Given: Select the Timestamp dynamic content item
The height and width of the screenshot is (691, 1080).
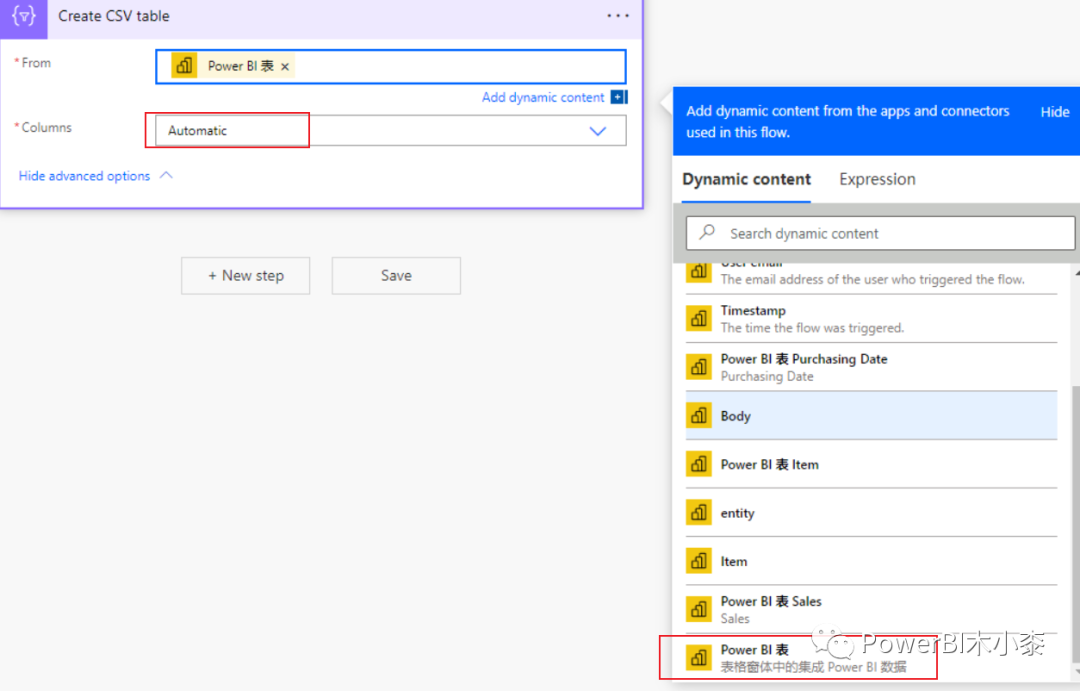Looking at the screenshot, I should [x=871, y=319].
